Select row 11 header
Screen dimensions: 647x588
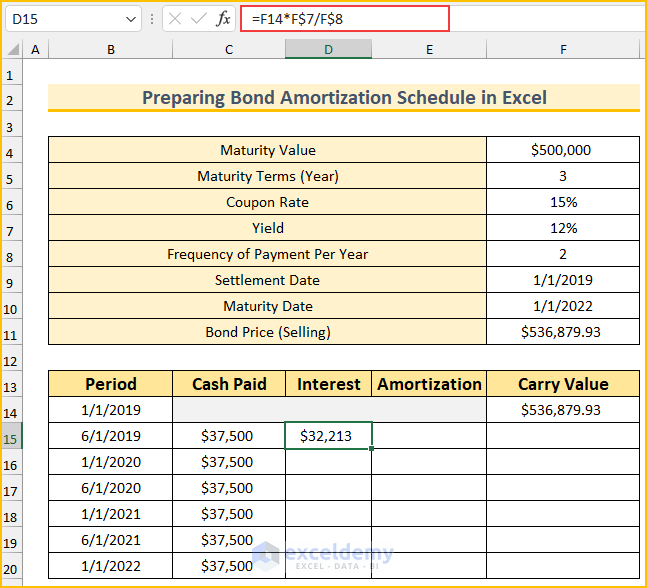click(x=11, y=332)
